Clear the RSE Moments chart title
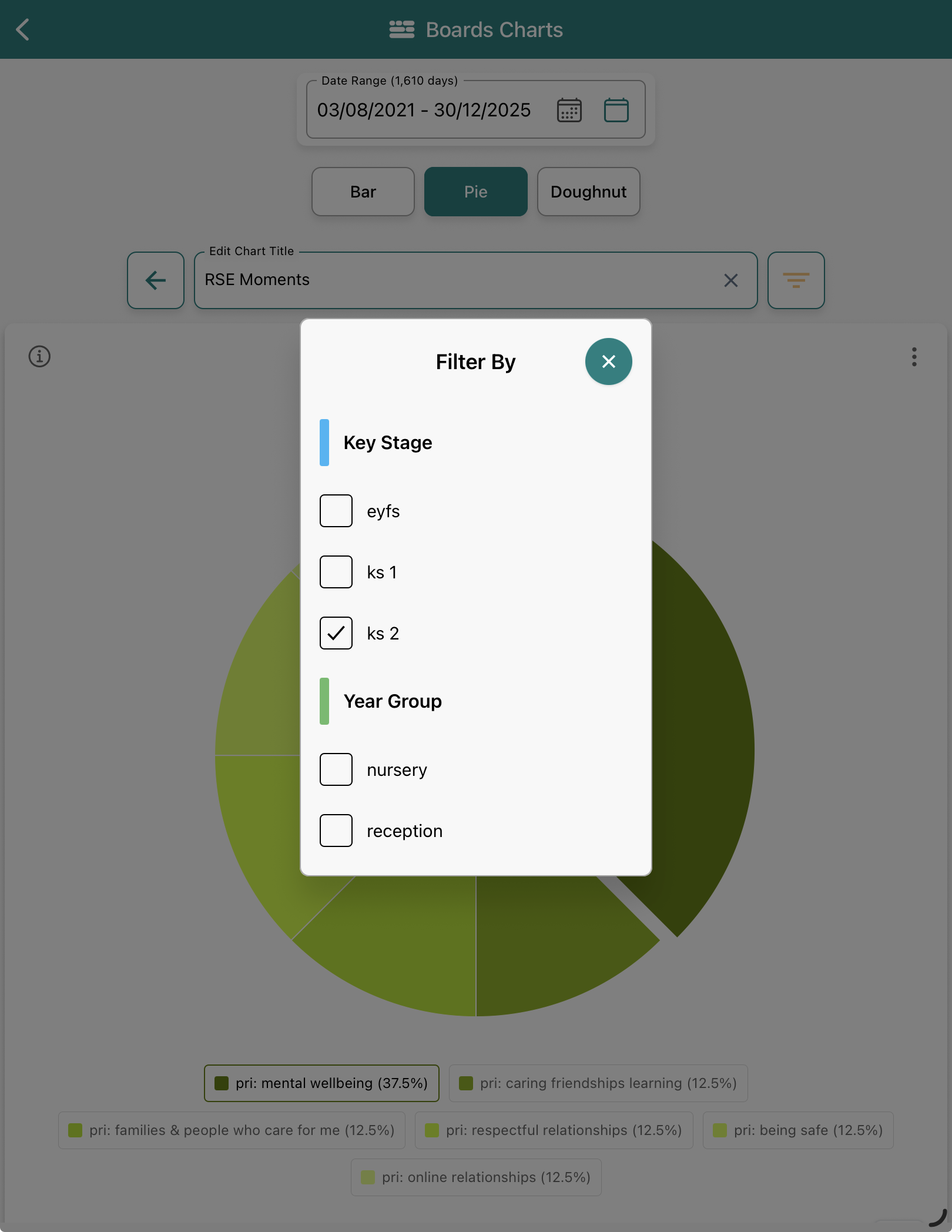952x1232 pixels. 730,280
